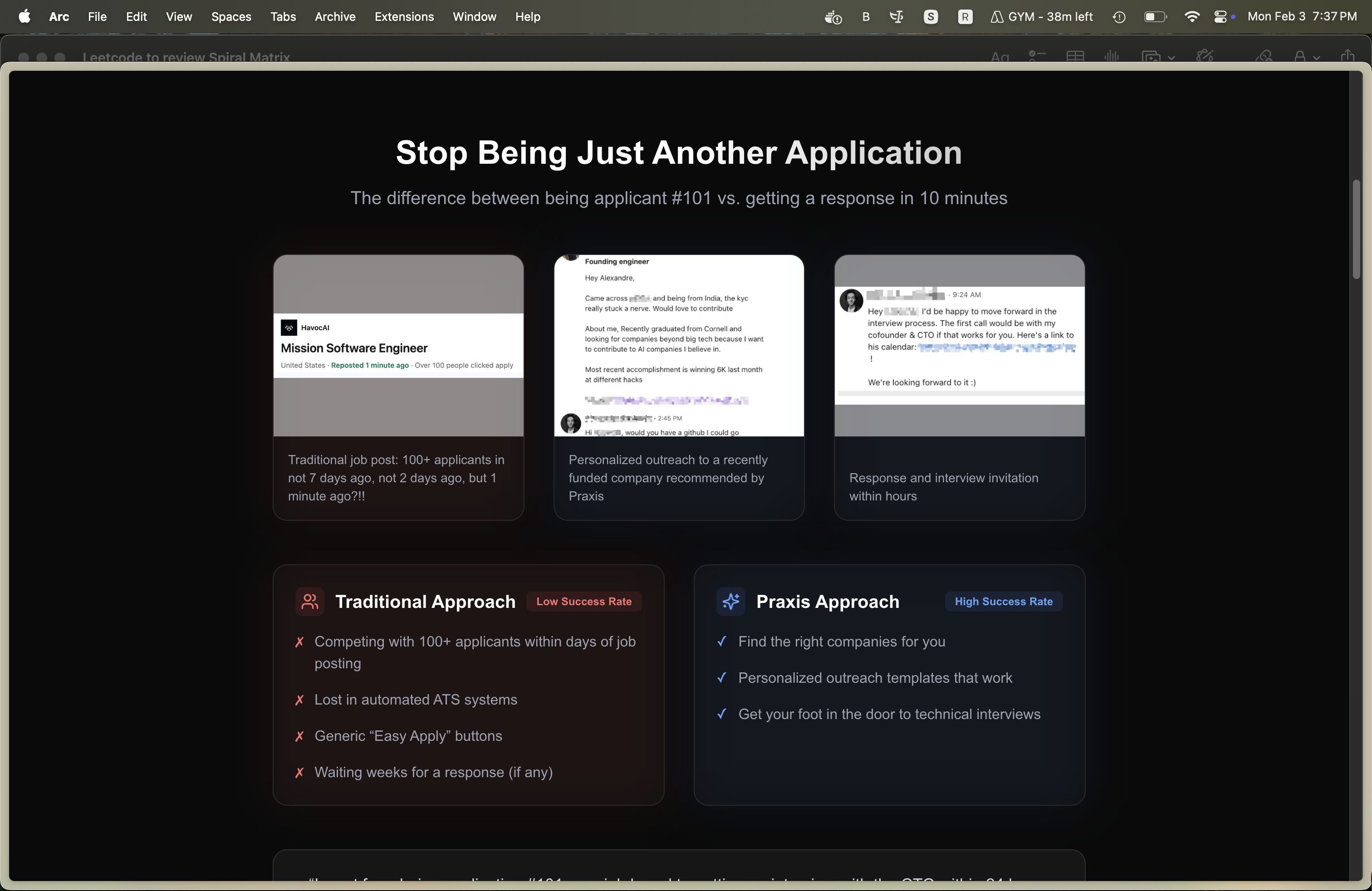Click the B menu bar icon

coord(866,17)
